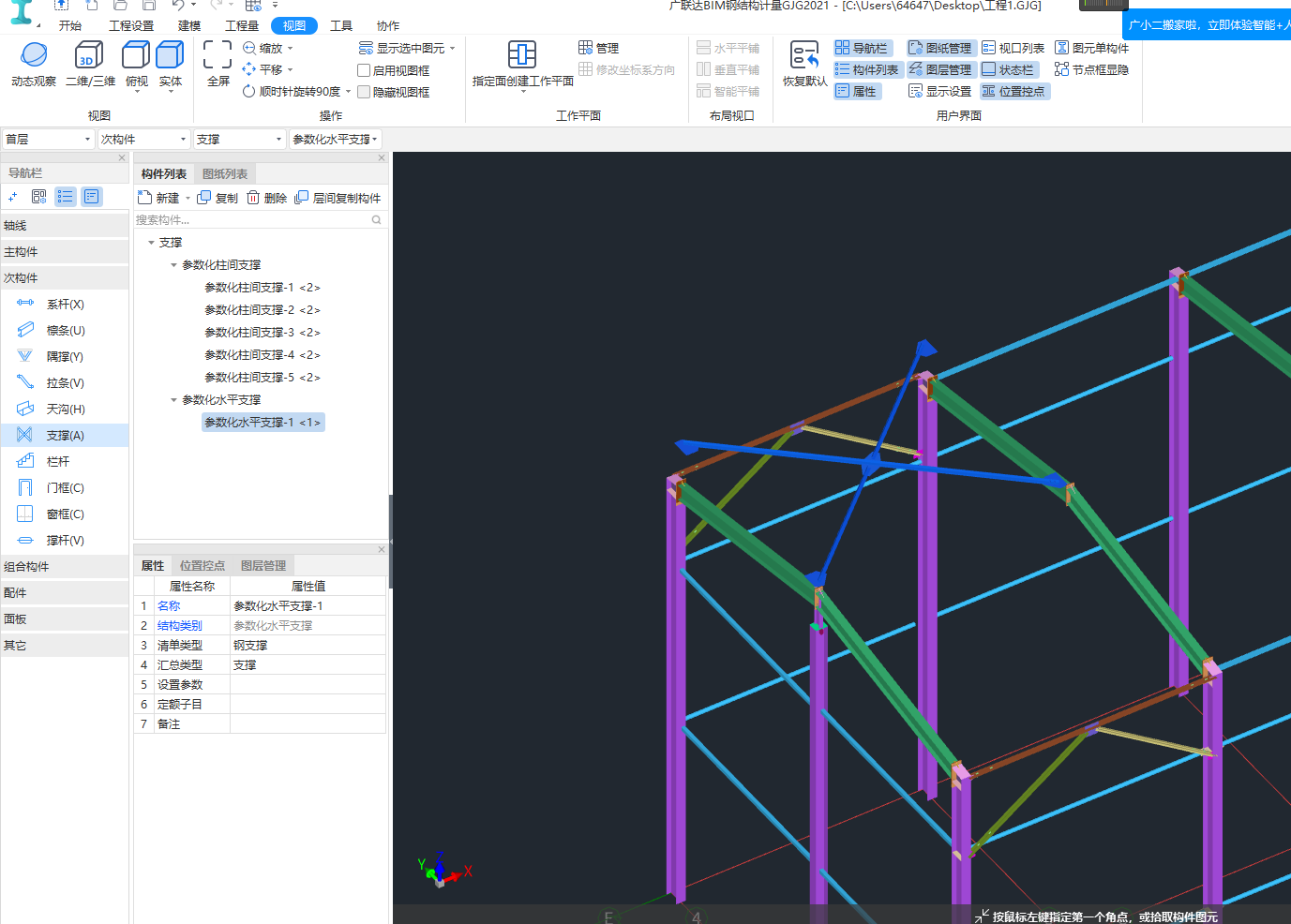Toggle 构件列表 panel visibility
Viewport: 1291px width, 924px height.
click(x=867, y=69)
